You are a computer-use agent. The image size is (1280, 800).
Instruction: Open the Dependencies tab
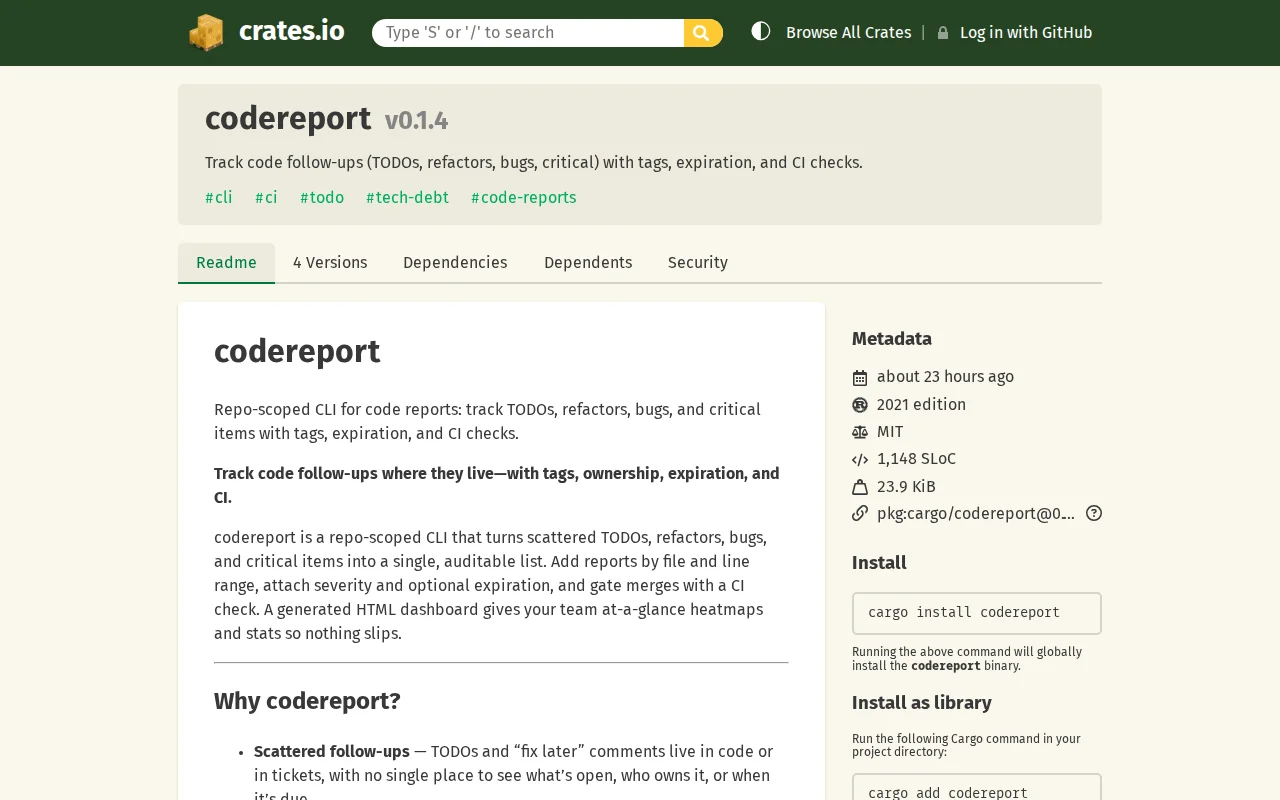point(455,263)
